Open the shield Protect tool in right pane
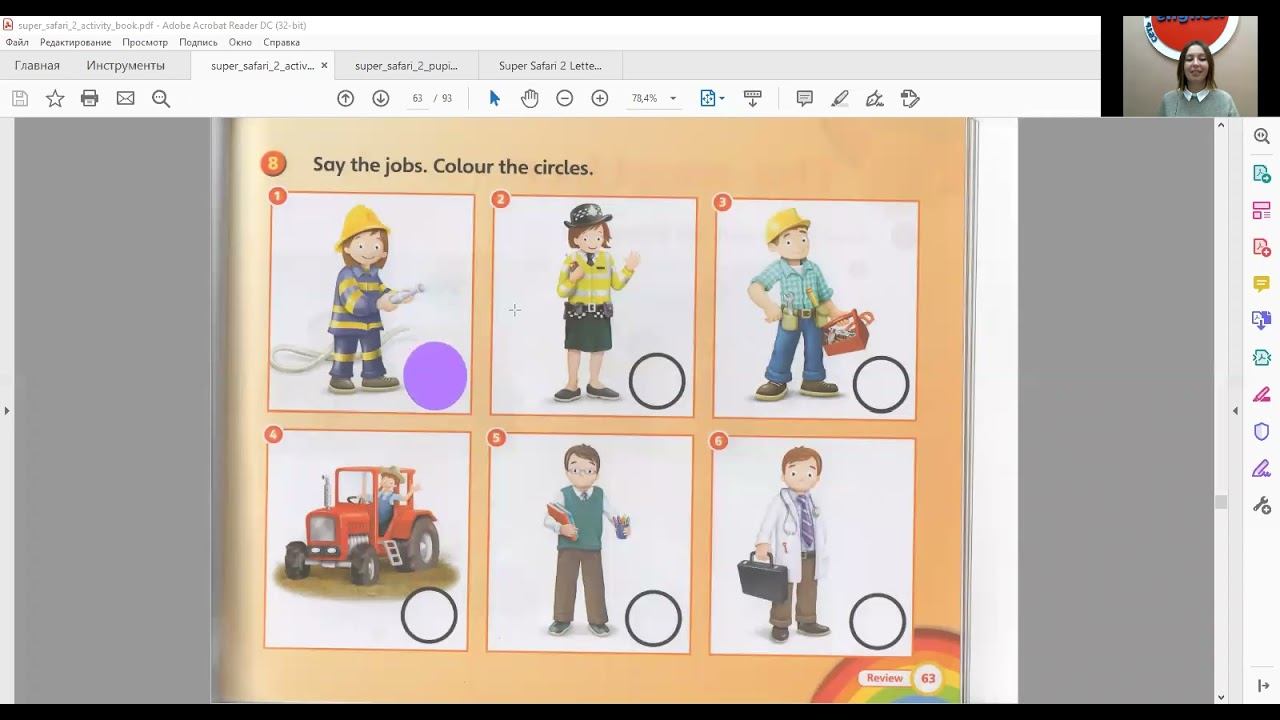Viewport: 1280px width, 720px height. click(x=1262, y=432)
